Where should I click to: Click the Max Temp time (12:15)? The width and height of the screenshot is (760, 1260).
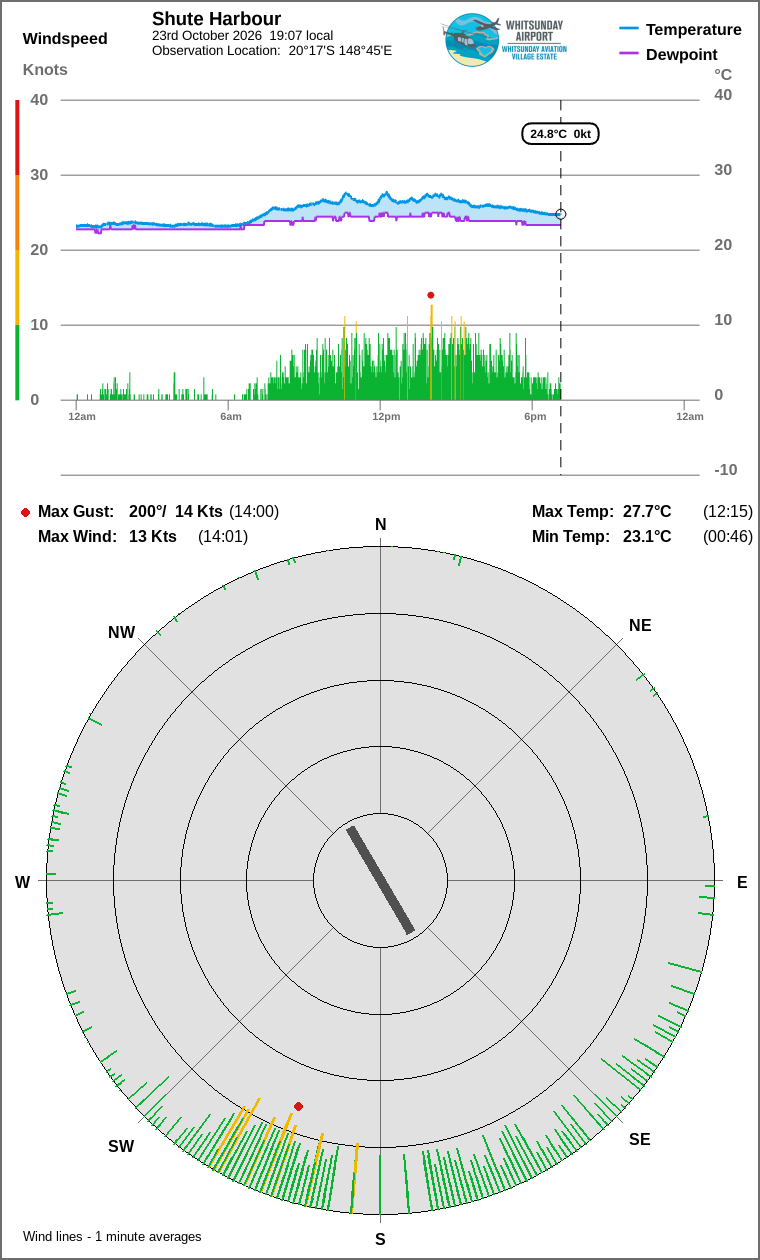[728, 511]
